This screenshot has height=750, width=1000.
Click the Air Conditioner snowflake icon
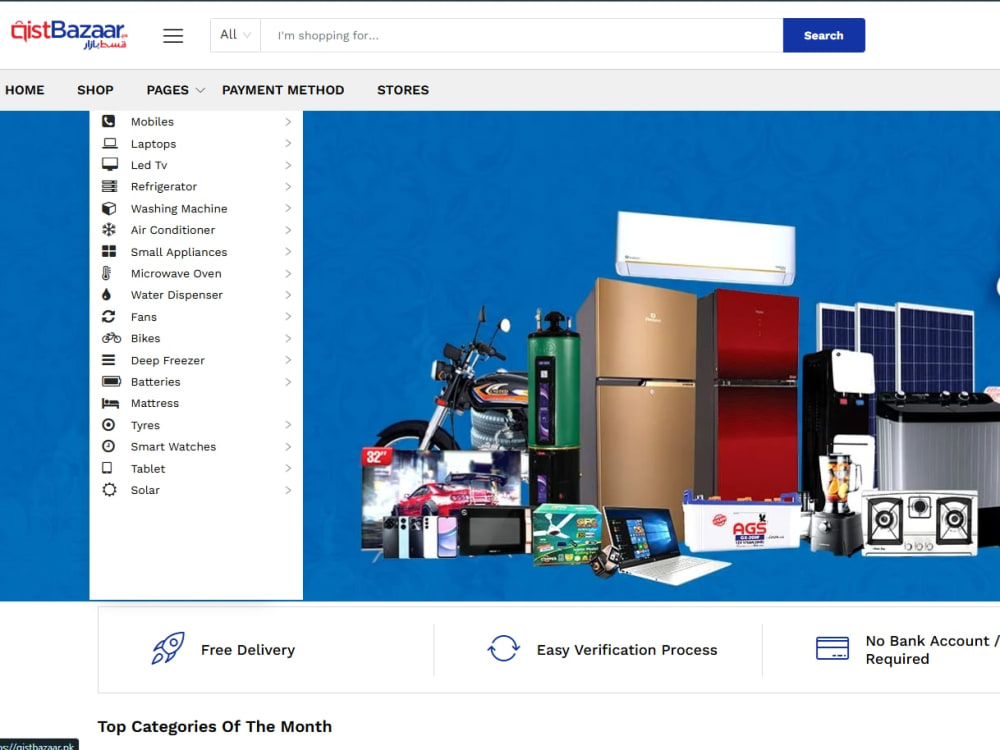coord(109,230)
